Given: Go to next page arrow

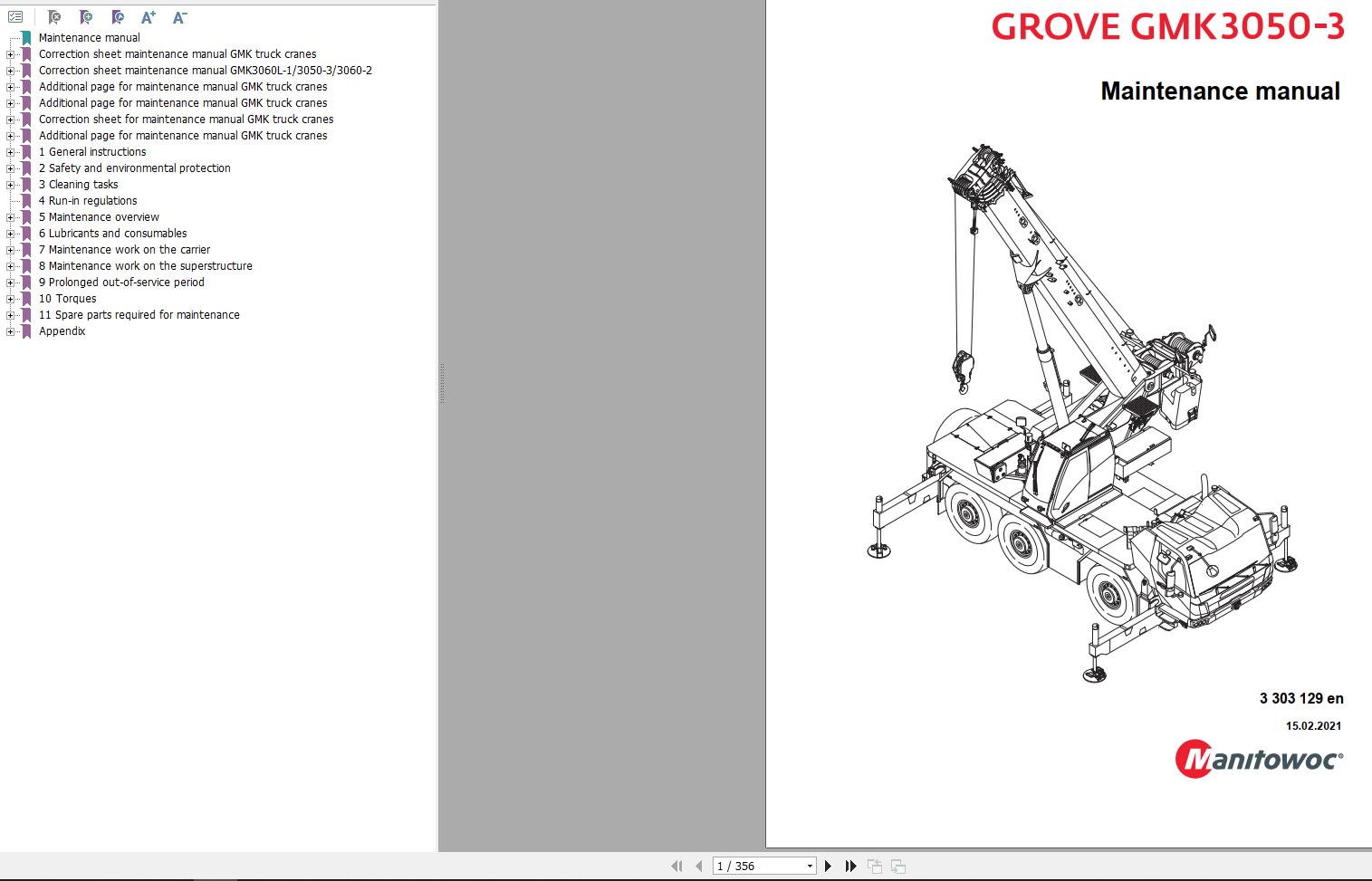Looking at the screenshot, I should [x=828, y=867].
